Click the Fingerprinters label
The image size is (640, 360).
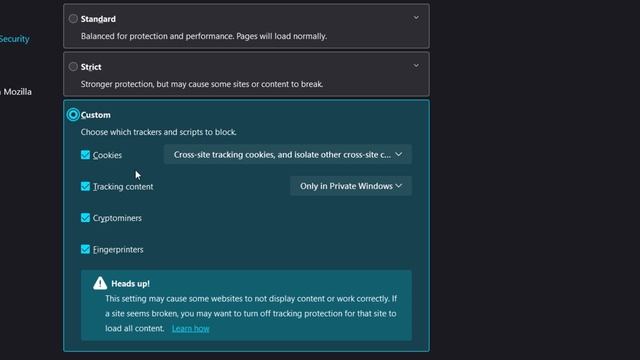[118, 249]
